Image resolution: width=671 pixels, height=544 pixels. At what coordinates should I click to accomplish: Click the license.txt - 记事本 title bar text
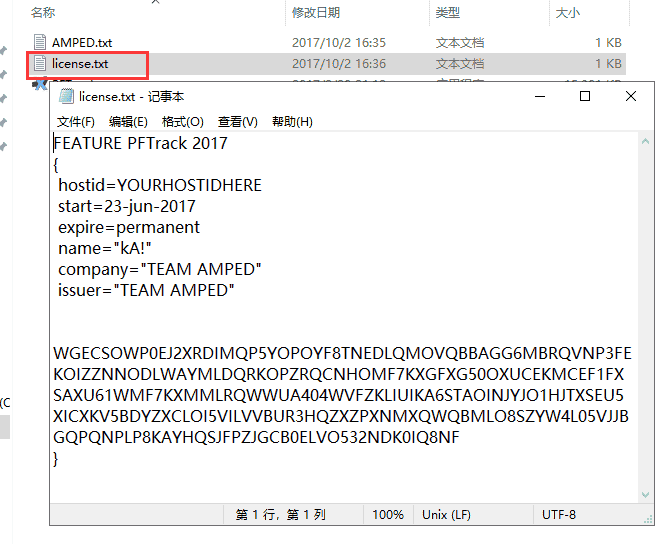tap(131, 97)
